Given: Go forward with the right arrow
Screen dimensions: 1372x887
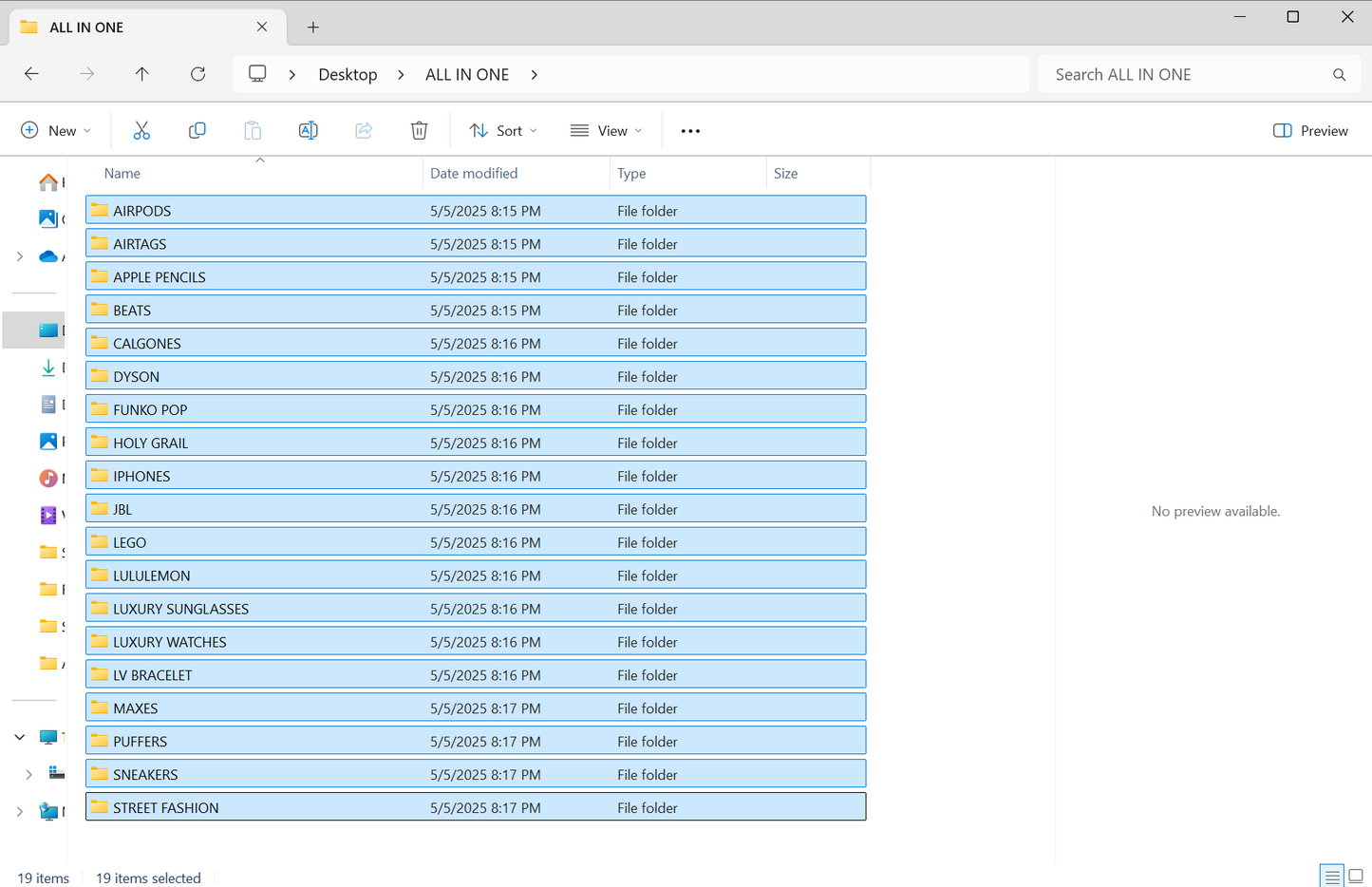Looking at the screenshot, I should 87,74.
